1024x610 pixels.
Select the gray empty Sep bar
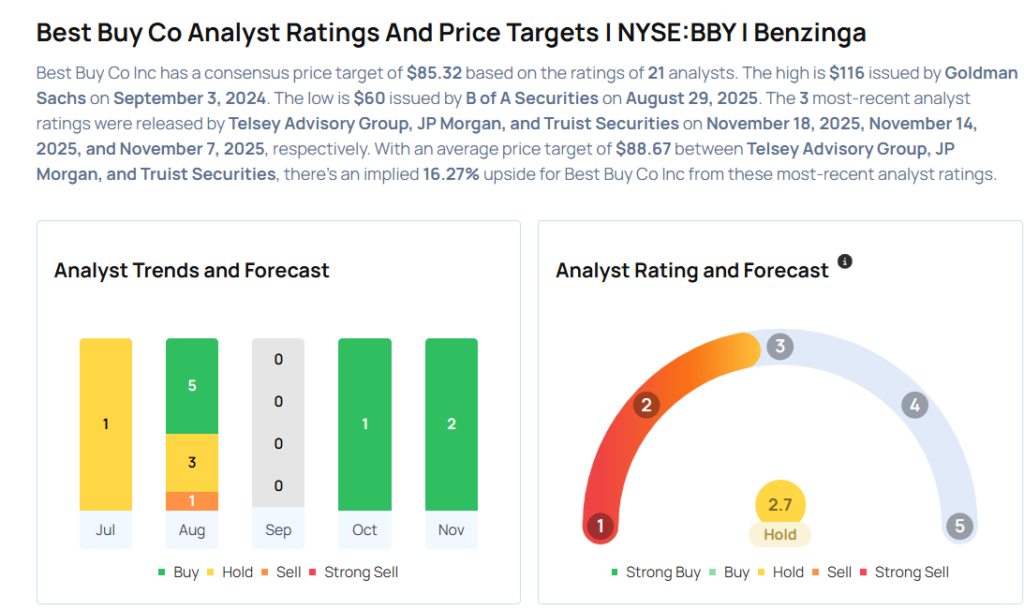[278, 424]
